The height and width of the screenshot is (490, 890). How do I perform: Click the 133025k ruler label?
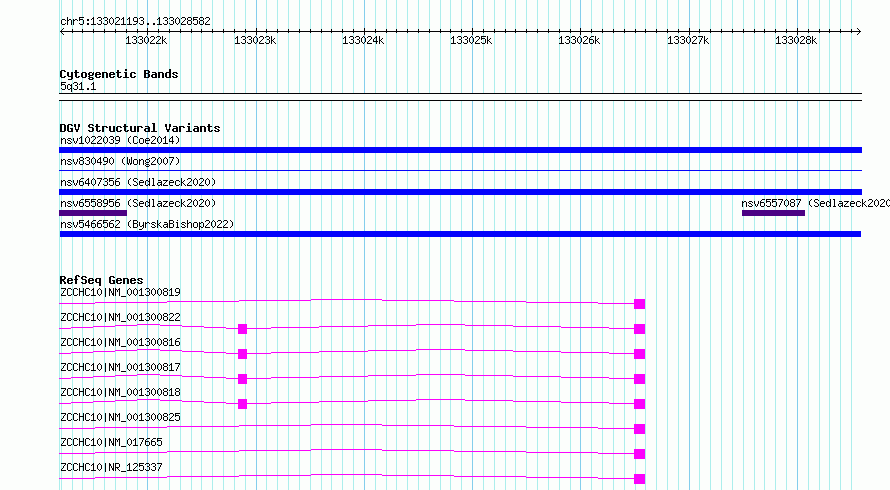click(x=471, y=40)
